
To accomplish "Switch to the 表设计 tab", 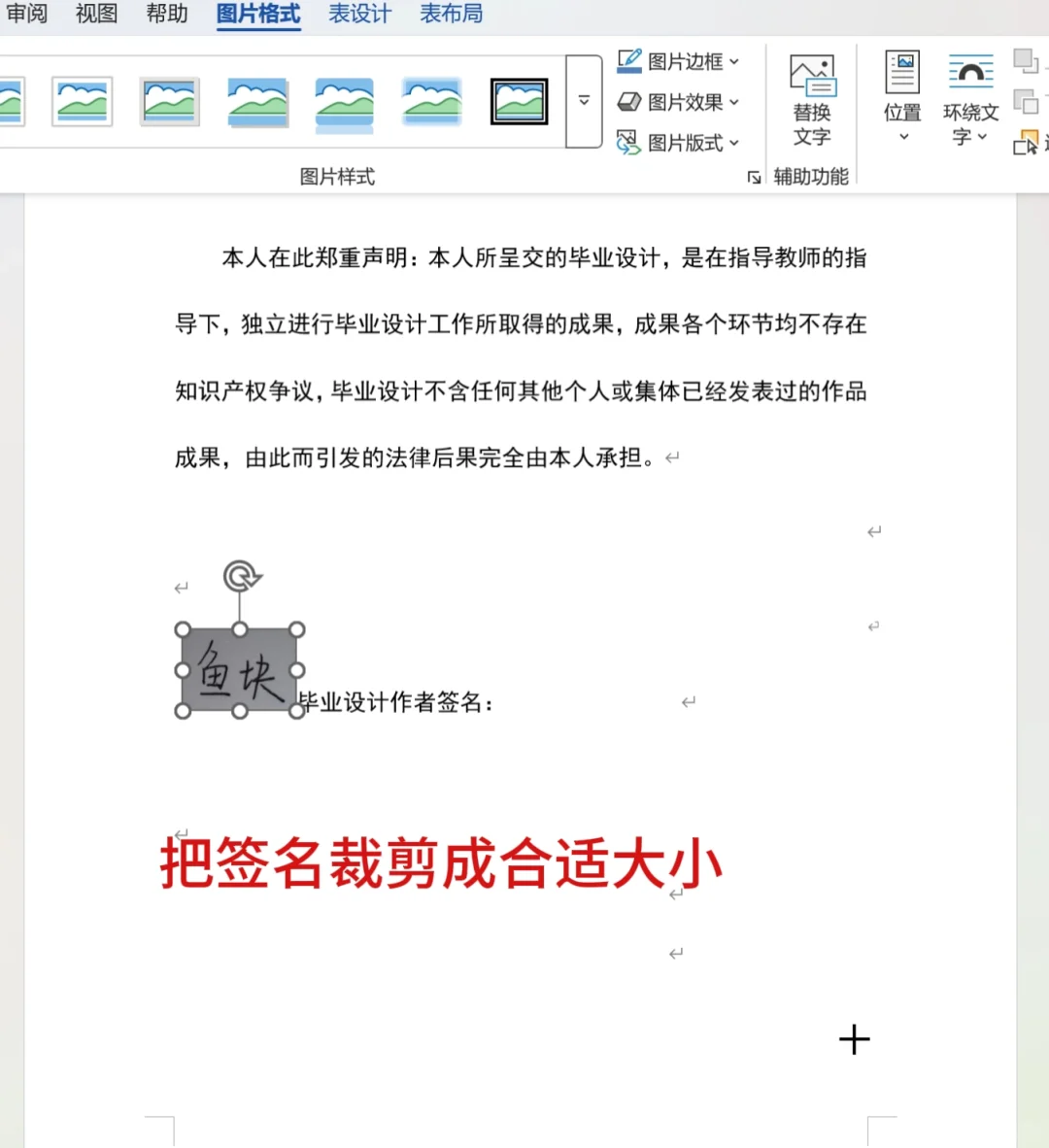I will [x=358, y=14].
